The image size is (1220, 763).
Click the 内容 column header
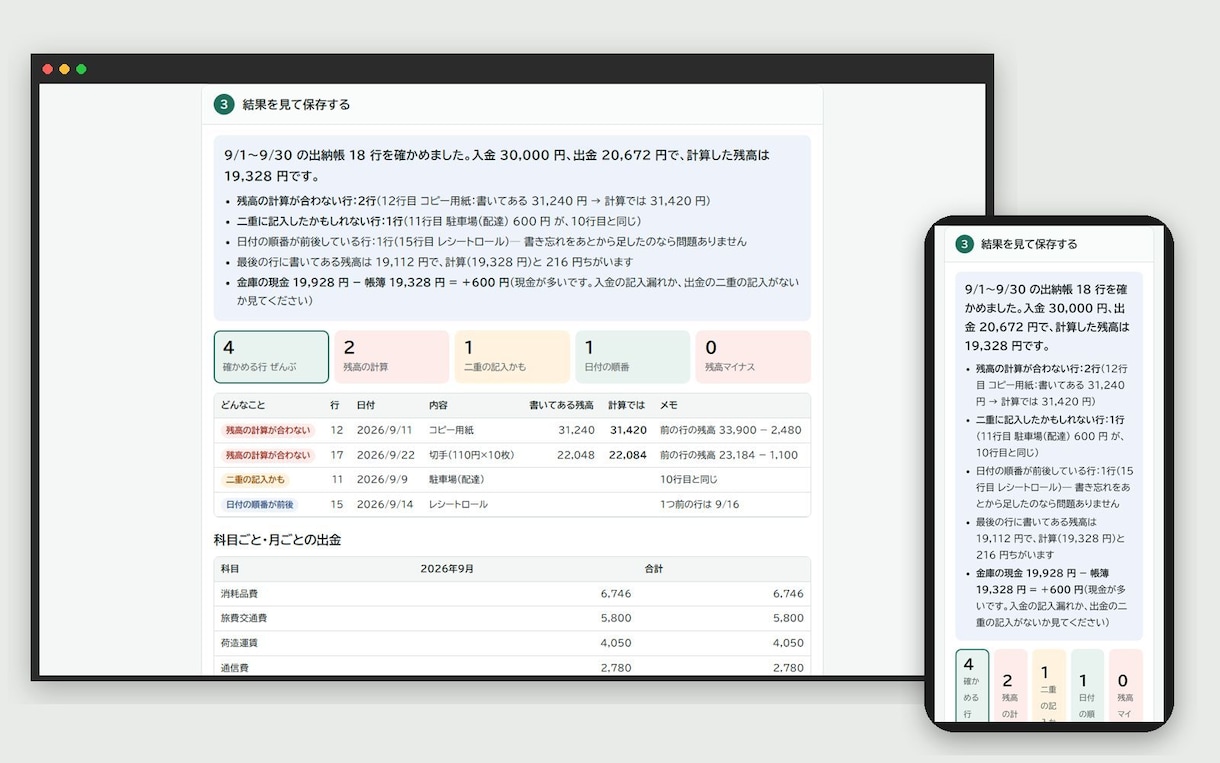(437, 405)
